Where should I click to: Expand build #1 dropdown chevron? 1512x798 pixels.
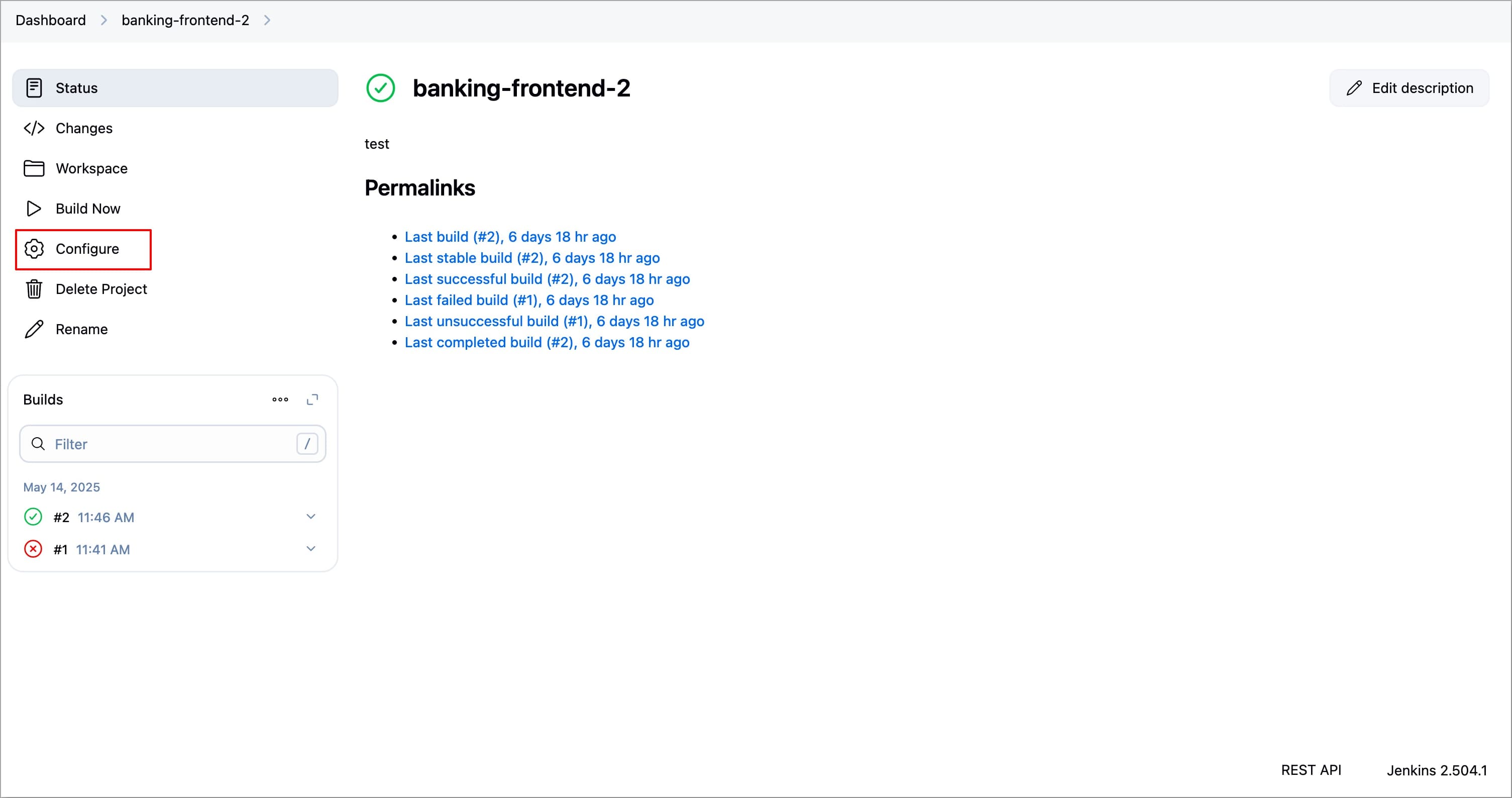pyautogui.click(x=311, y=548)
